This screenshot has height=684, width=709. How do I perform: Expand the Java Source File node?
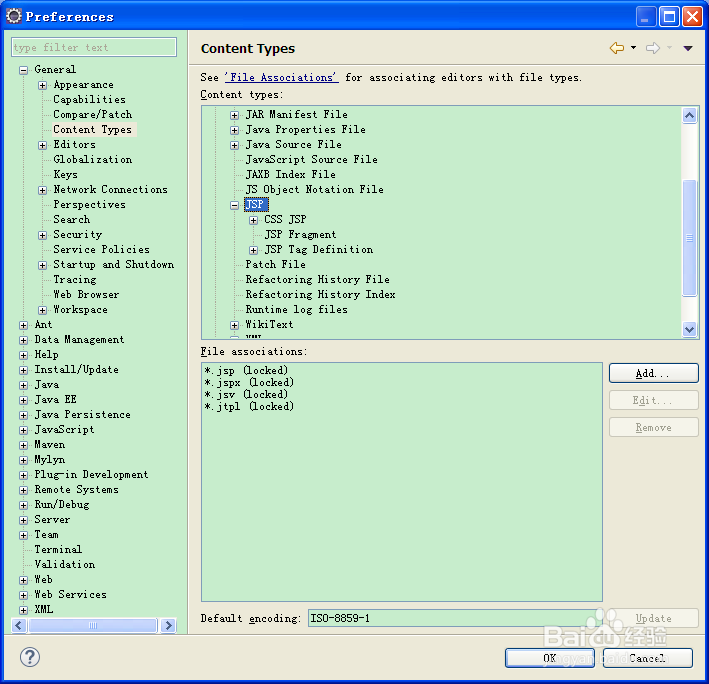click(x=234, y=145)
